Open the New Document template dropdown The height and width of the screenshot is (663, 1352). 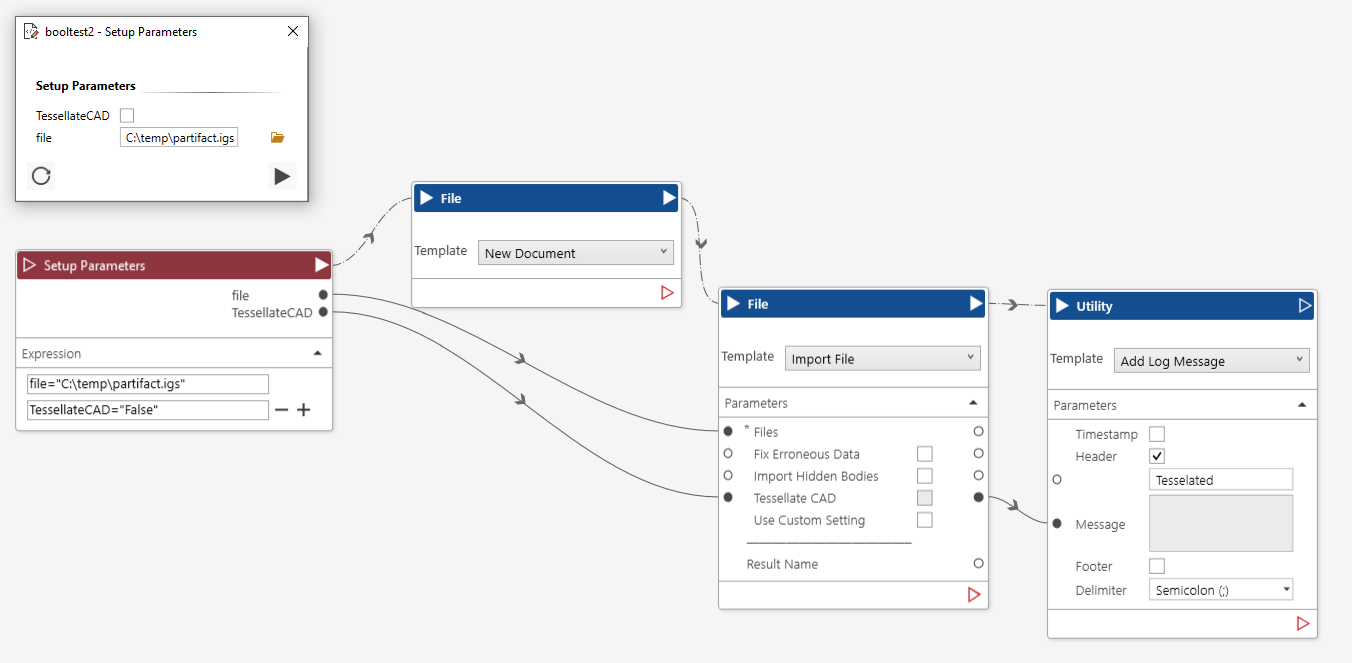coord(576,253)
